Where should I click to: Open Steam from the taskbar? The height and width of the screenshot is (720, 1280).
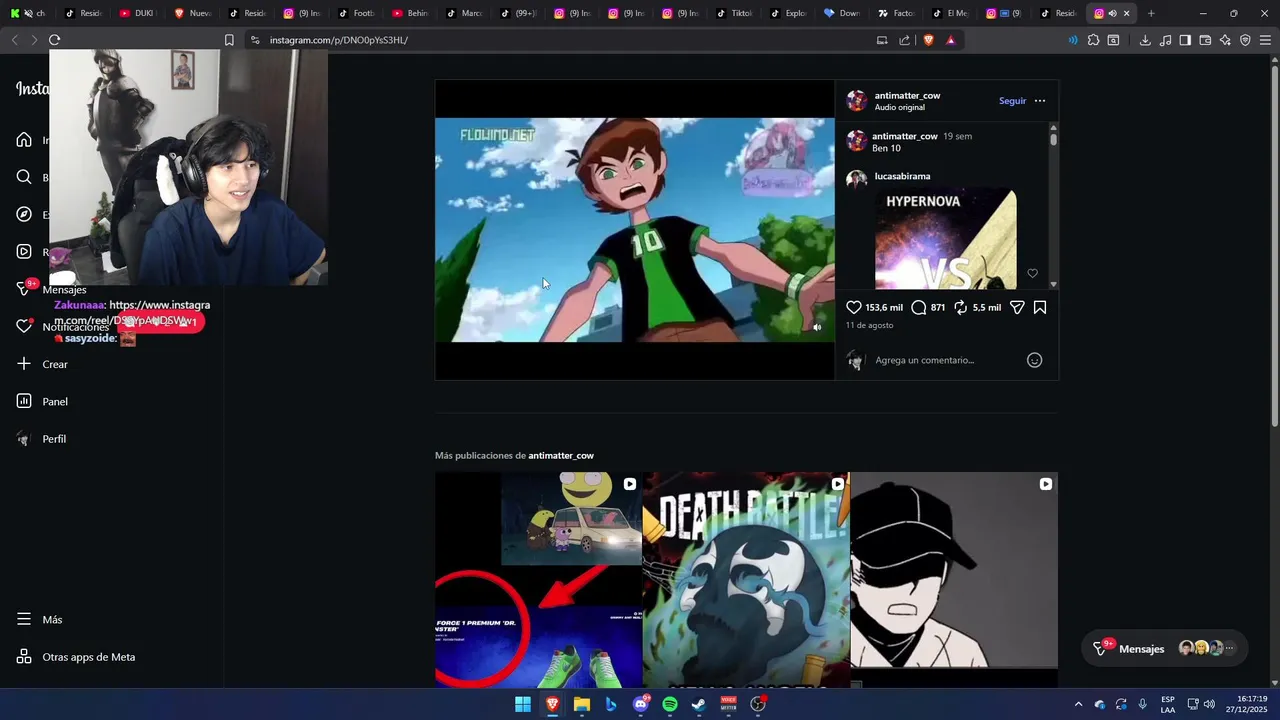pos(699,704)
